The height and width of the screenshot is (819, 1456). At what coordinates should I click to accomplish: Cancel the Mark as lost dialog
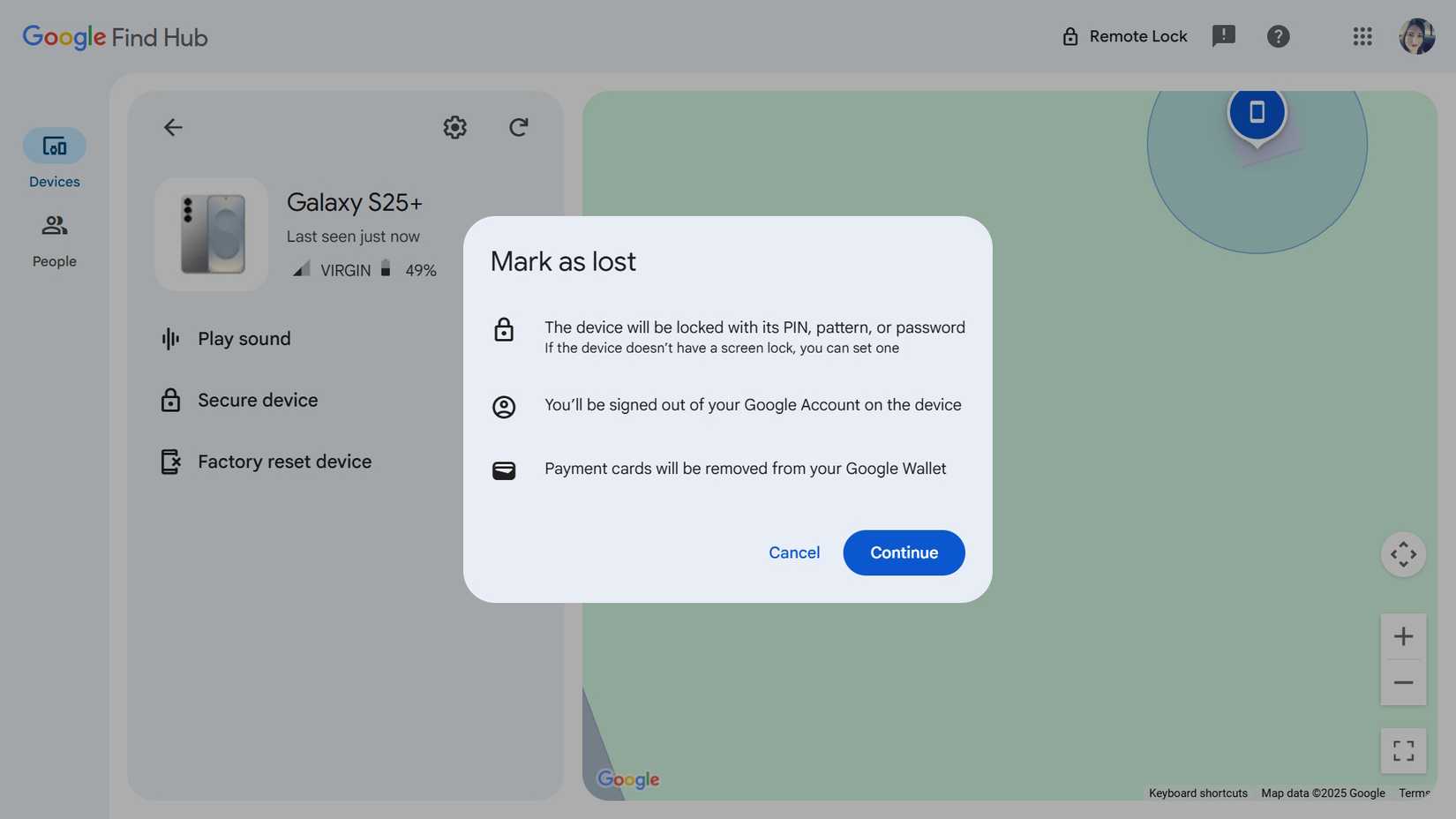[793, 552]
